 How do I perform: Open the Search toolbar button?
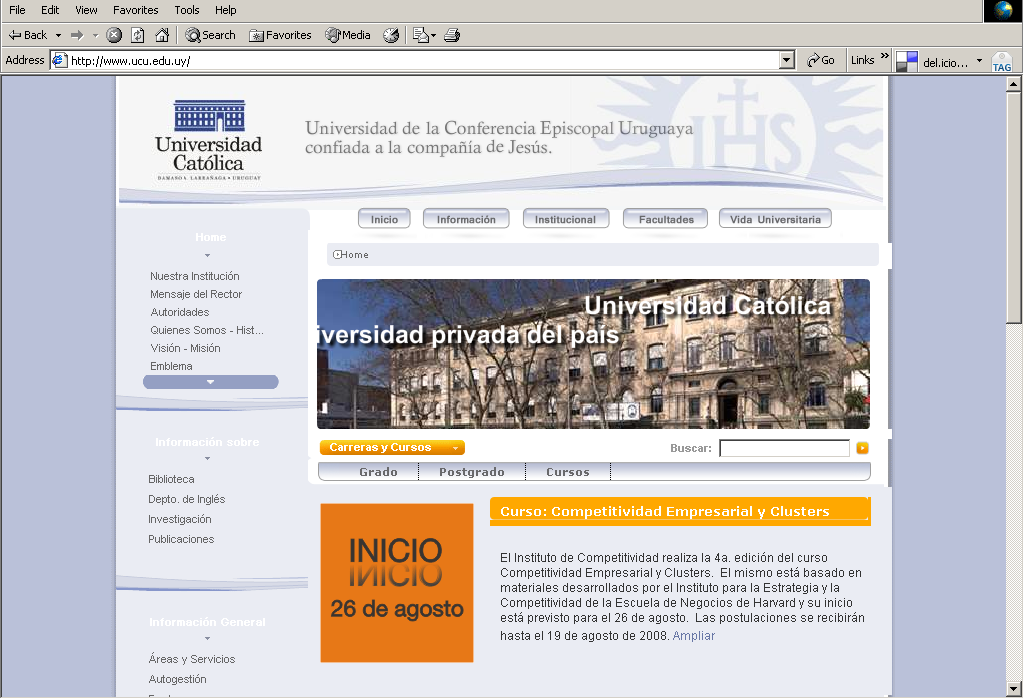[210, 35]
